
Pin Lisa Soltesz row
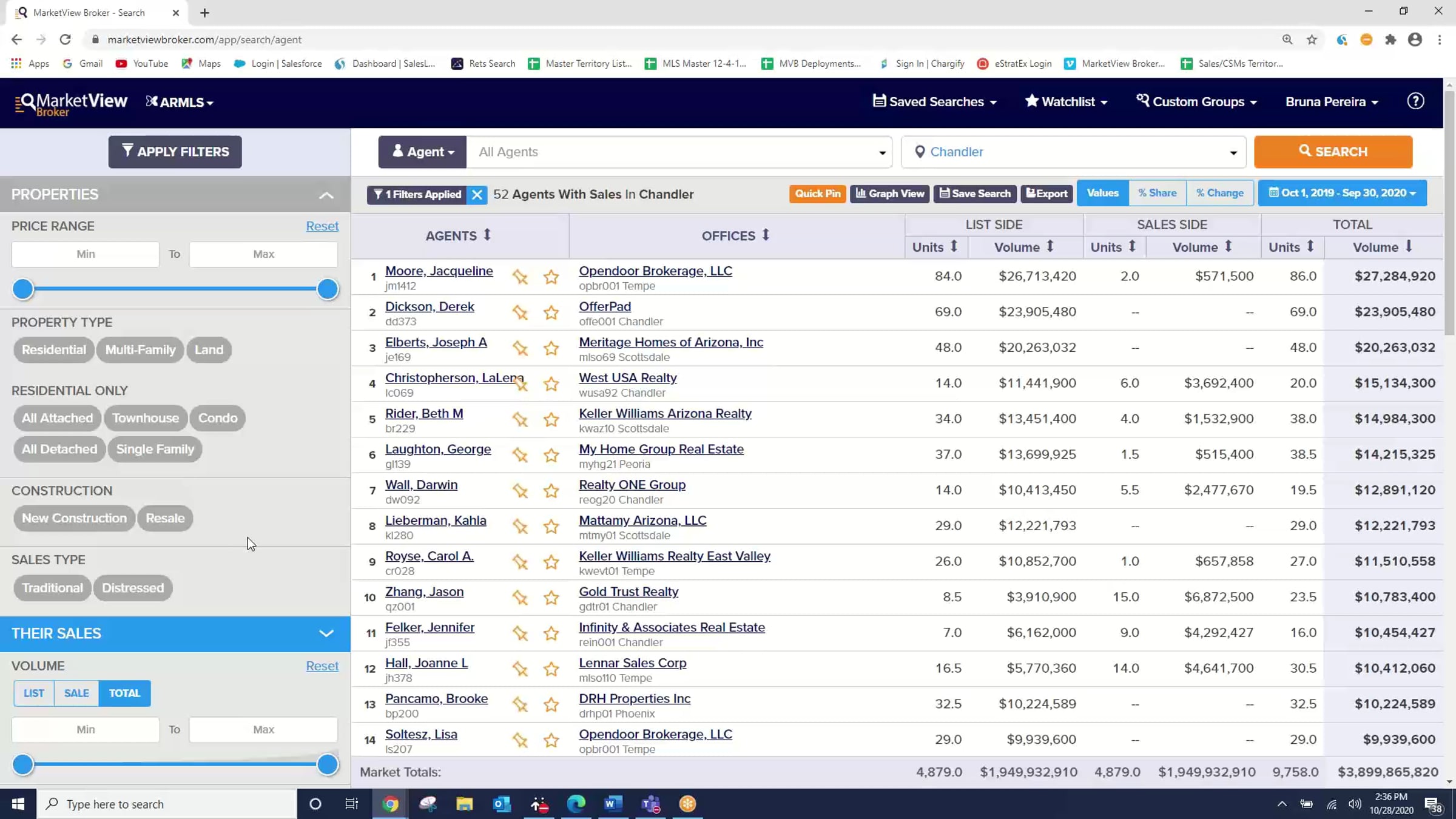[x=520, y=740]
